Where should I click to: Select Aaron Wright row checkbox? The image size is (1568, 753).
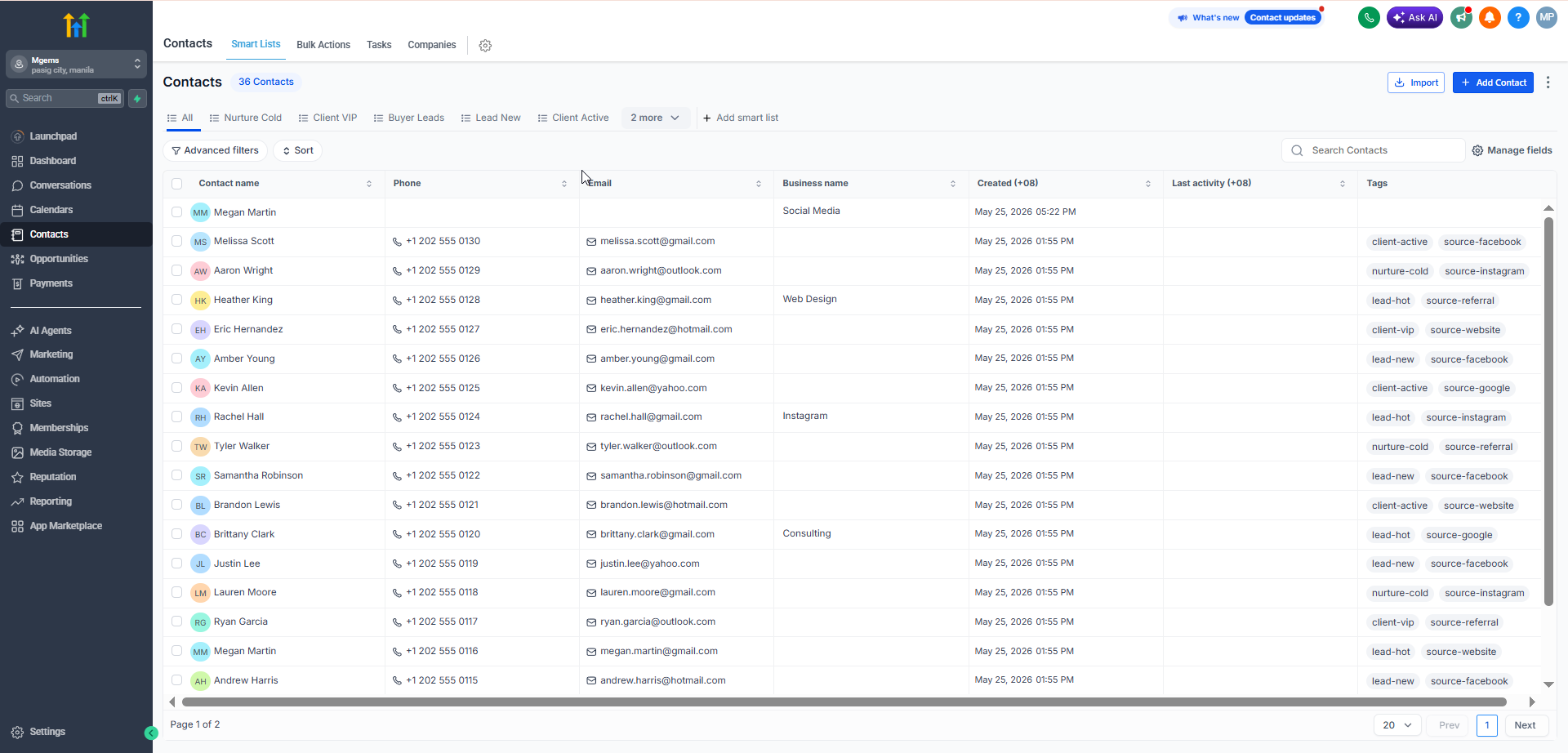pos(176,270)
